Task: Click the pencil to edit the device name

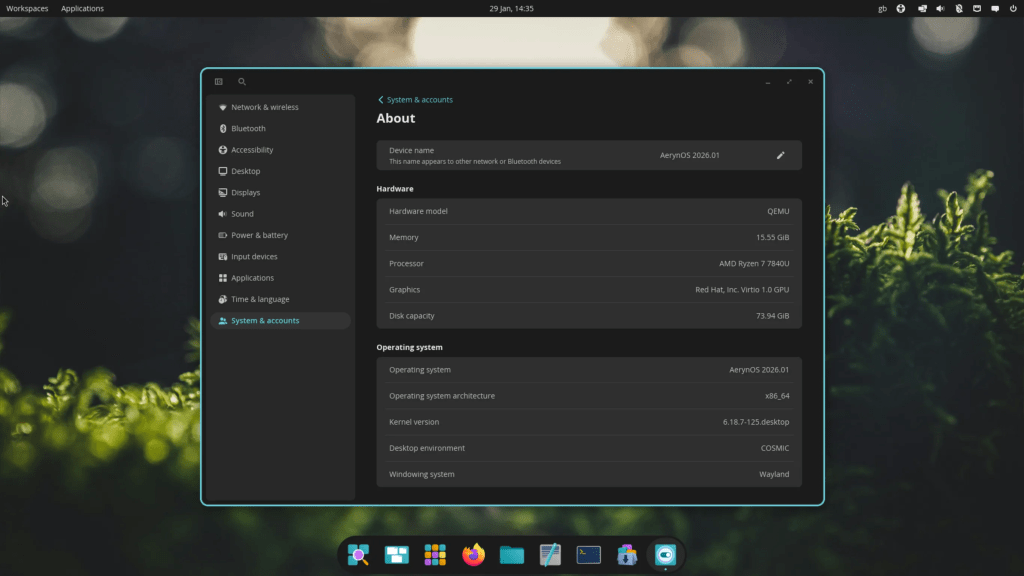Action: click(x=781, y=155)
